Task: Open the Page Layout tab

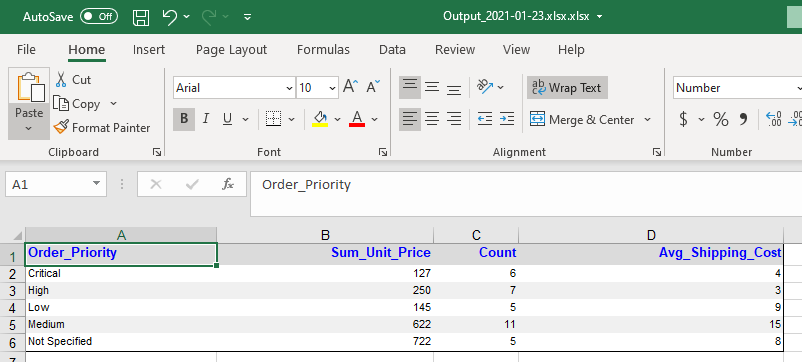Action: tap(231, 50)
